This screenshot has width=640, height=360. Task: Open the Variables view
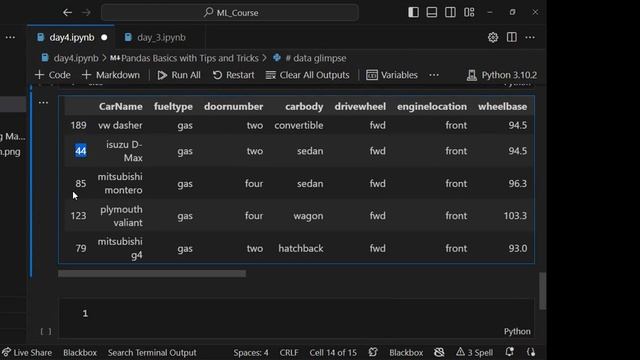point(392,75)
